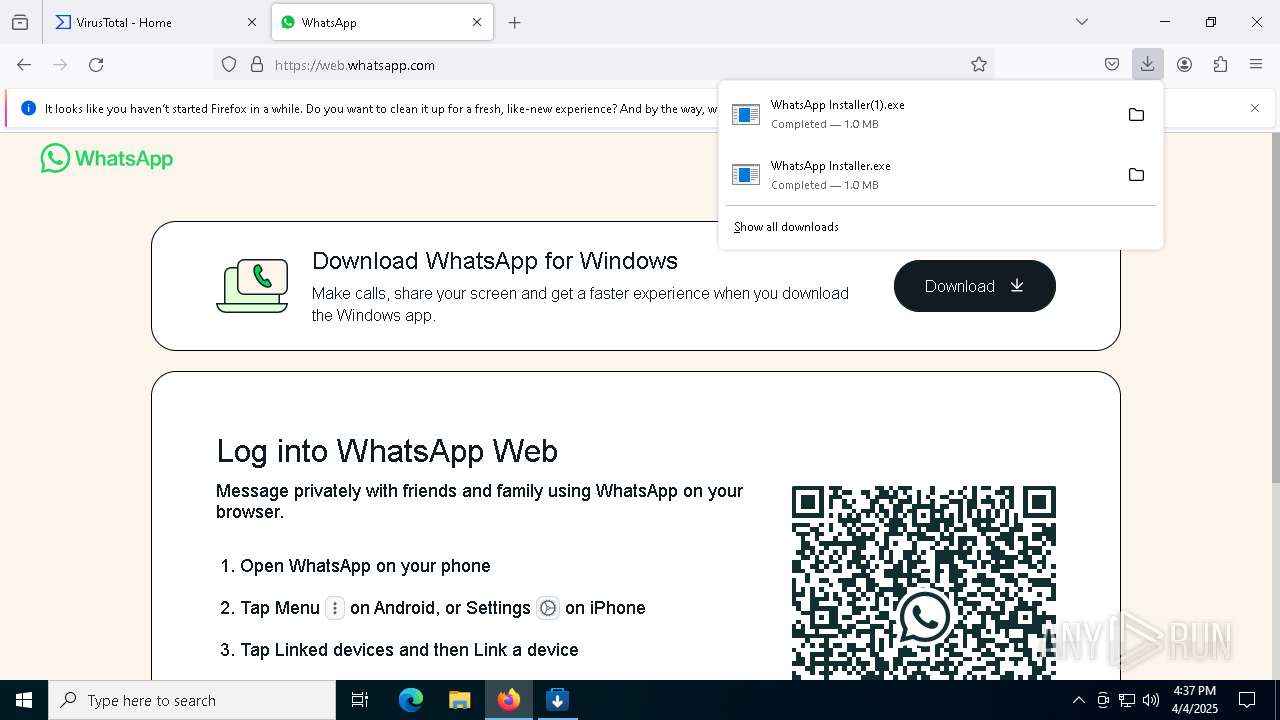Click the Download button for Windows
The height and width of the screenshot is (720, 1280).
click(975, 286)
